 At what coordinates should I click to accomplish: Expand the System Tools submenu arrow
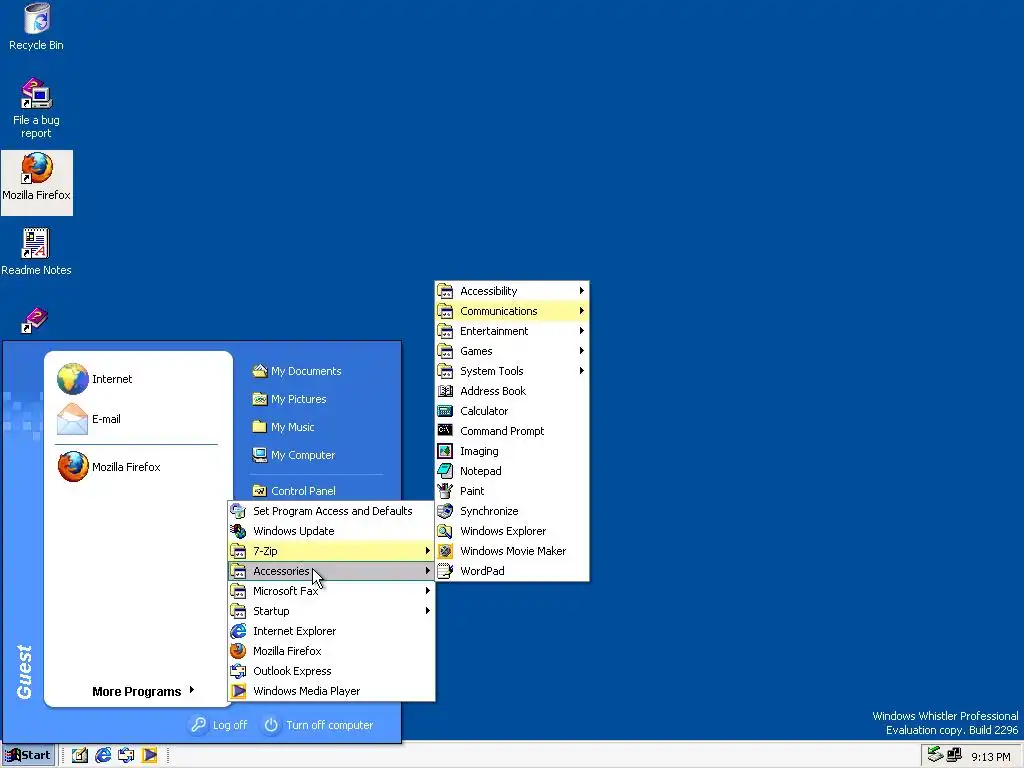pyautogui.click(x=581, y=370)
